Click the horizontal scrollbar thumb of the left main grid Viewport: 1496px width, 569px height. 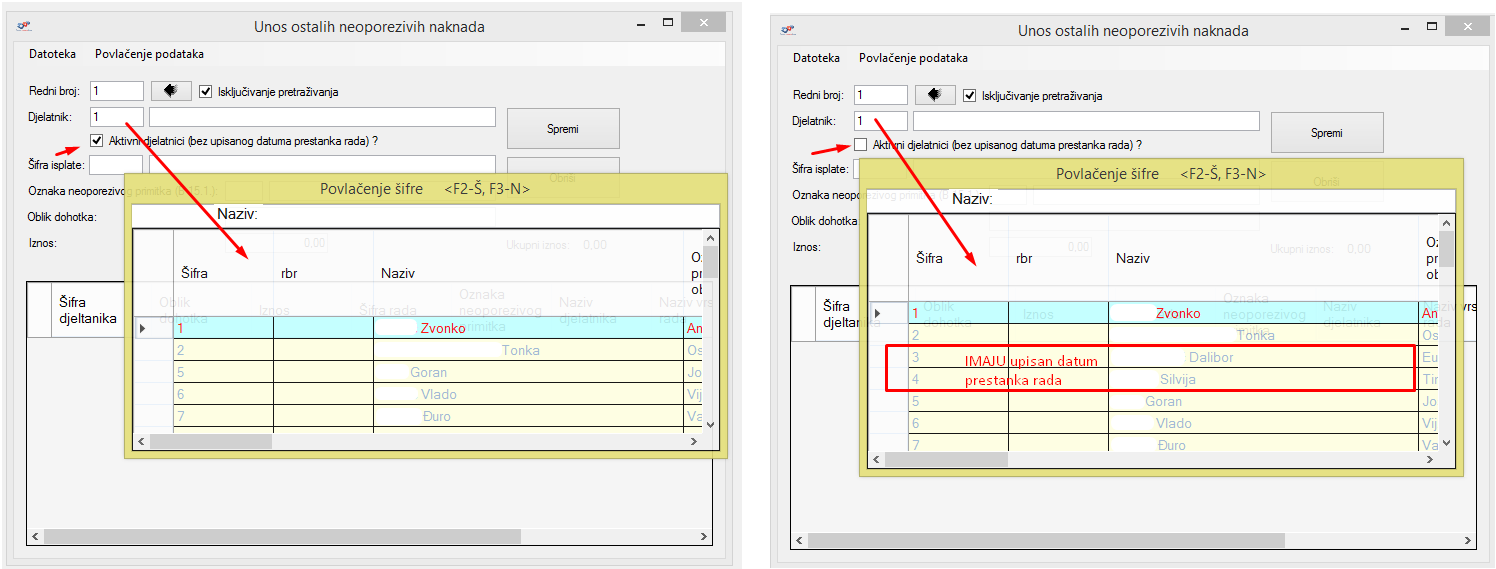[x=280, y=537]
